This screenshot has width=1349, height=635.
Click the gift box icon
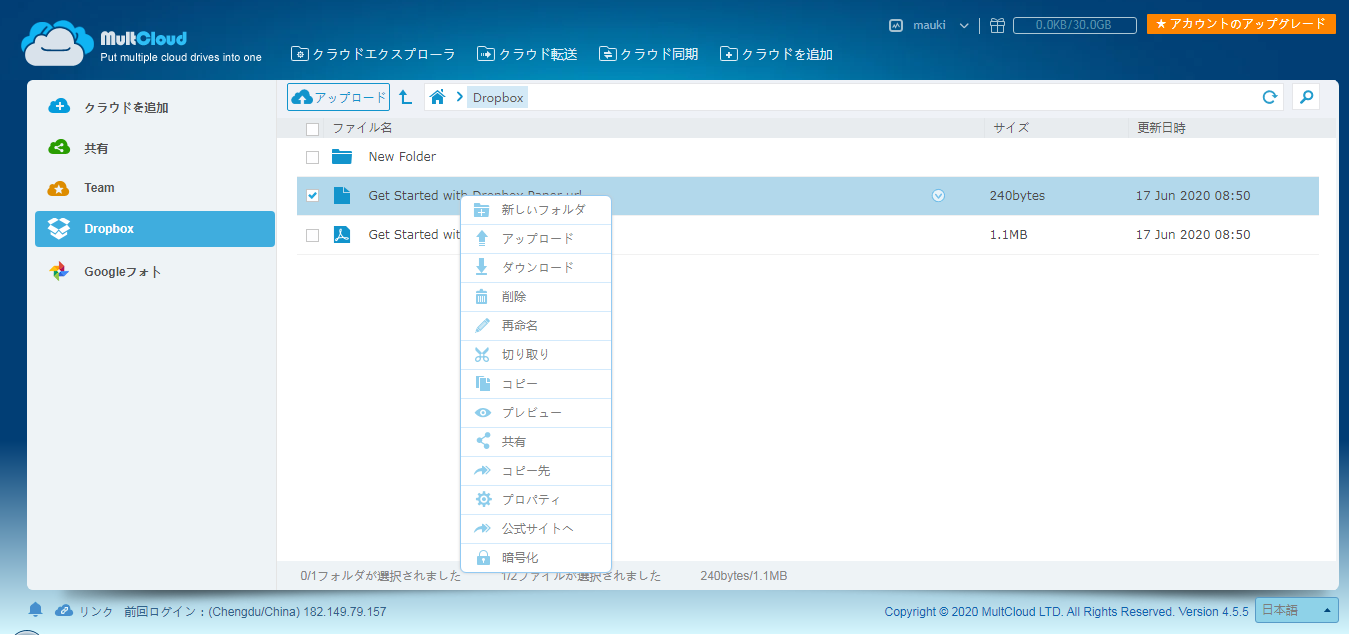coord(997,26)
